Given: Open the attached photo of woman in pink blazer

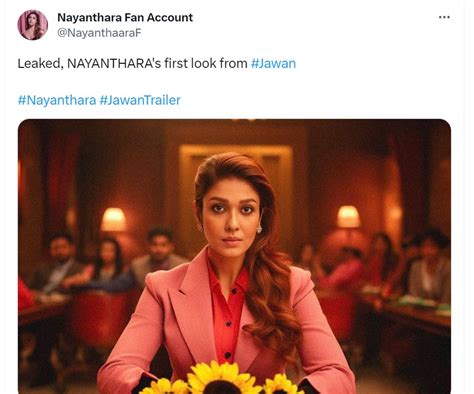Looking at the screenshot, I should 234,256.
